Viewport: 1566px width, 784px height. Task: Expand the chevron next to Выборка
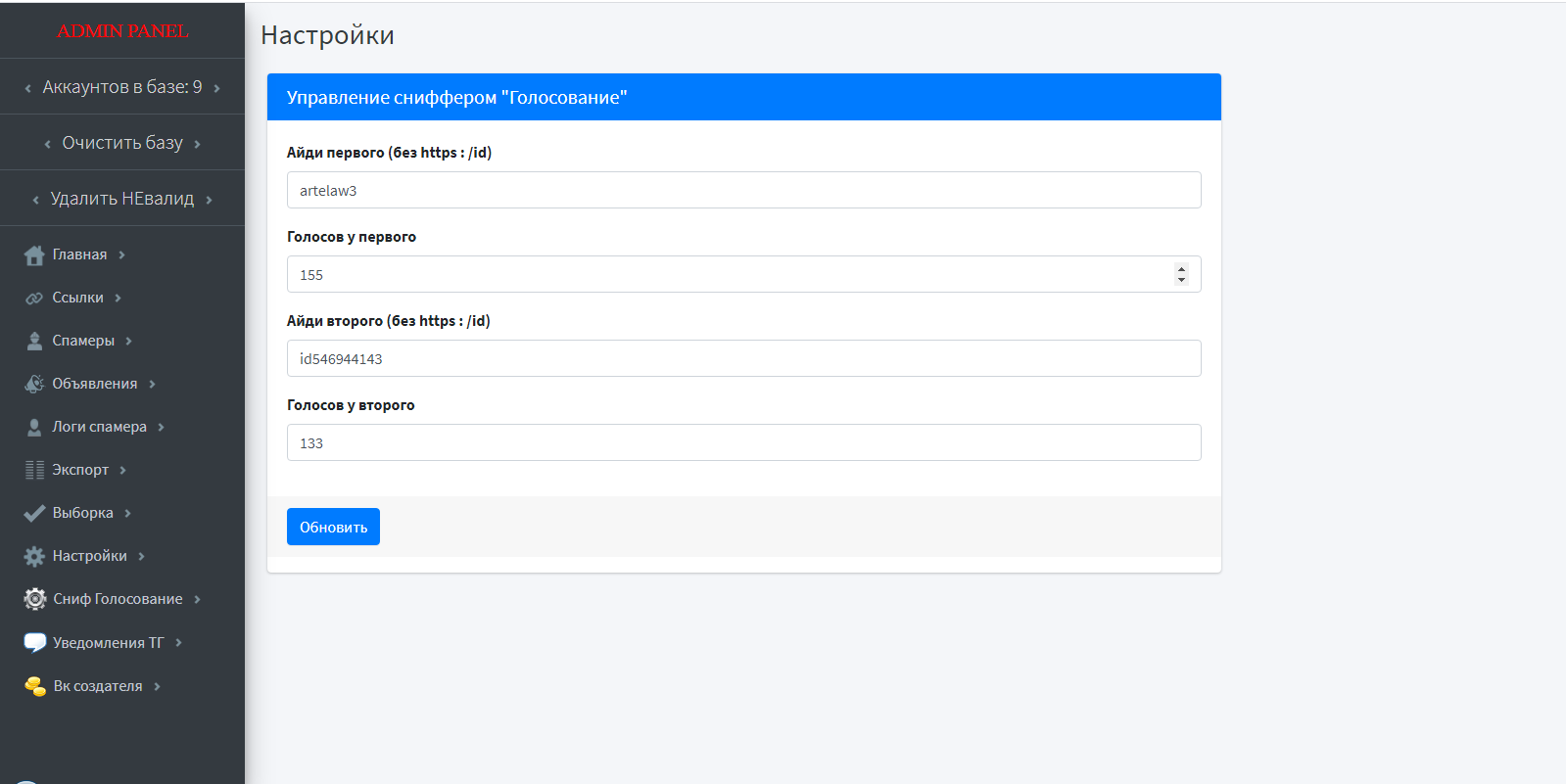click(x=128, y=514)
